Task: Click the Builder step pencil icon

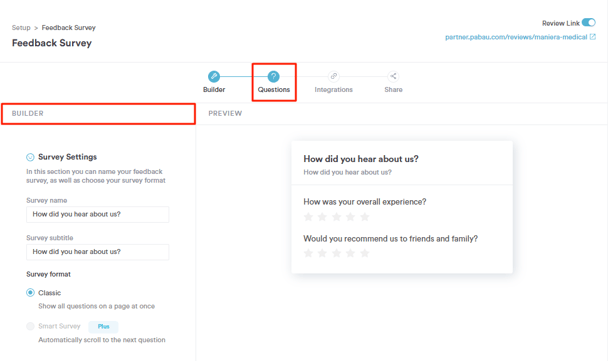Action: (214, 76)
